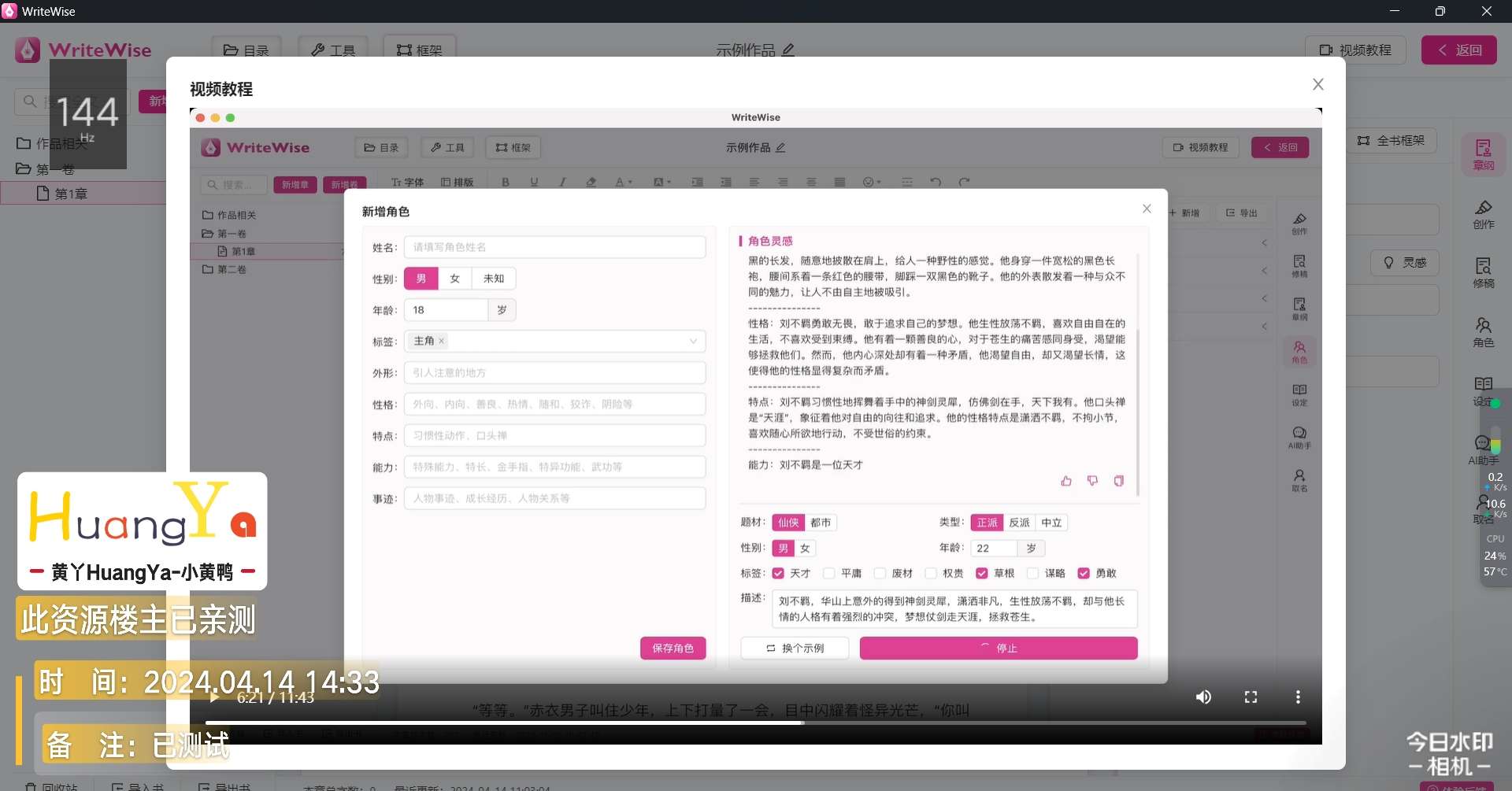Open the 标签 dropdown in the video form

(x=554, y=341)
